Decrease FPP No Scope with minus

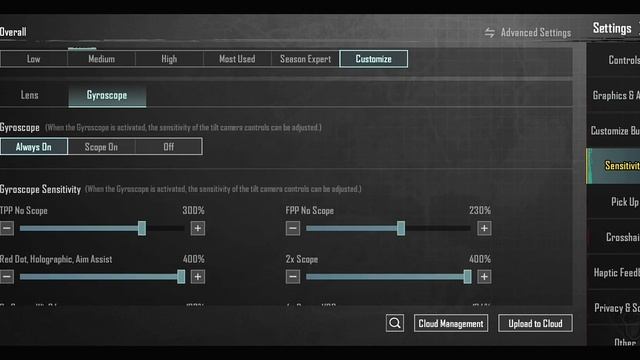pyautogui.click(x=293, y=228)
